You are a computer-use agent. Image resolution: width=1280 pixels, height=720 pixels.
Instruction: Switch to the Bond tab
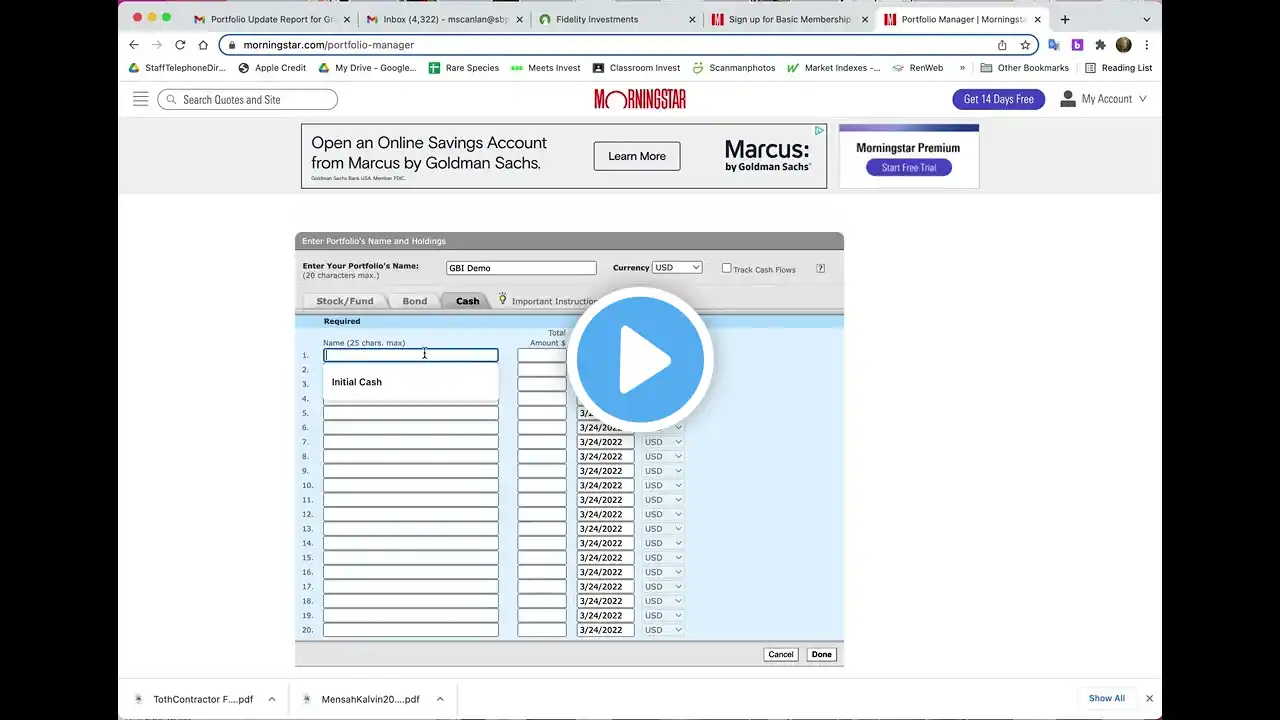(415, 301)
